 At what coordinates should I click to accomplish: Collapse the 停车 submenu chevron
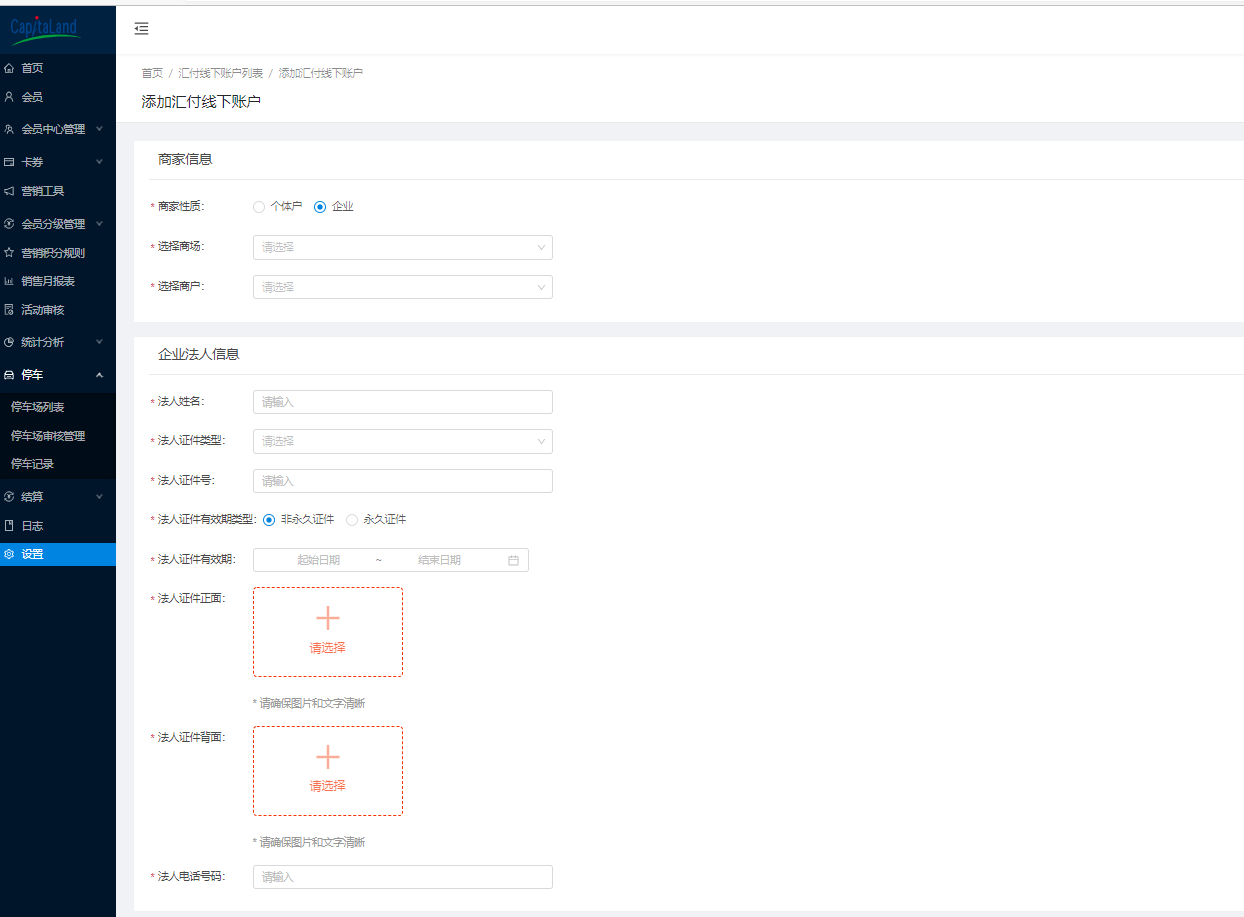pos(99,375)
